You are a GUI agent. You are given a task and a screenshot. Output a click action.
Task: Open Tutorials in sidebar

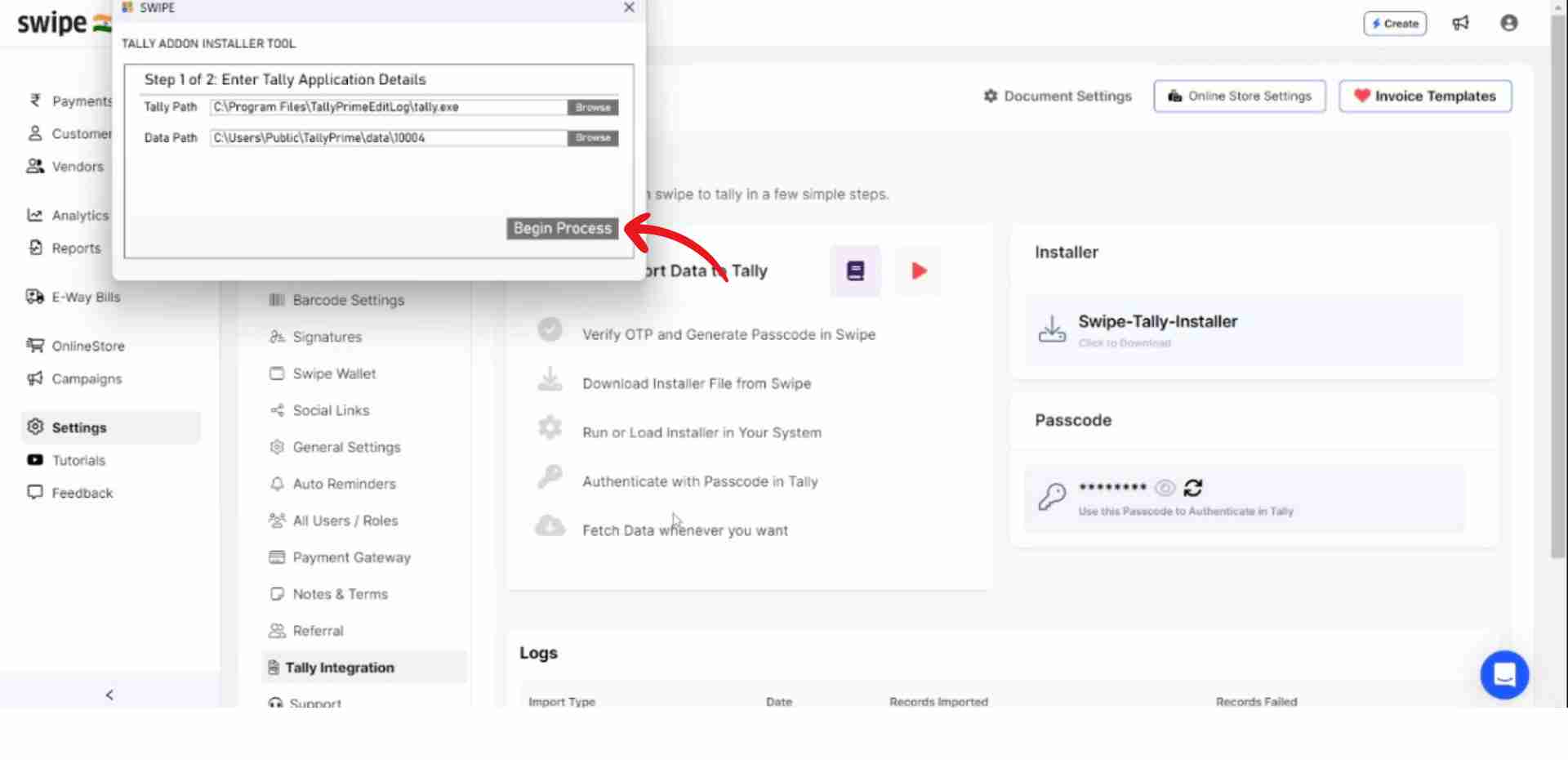coord(66,460)
